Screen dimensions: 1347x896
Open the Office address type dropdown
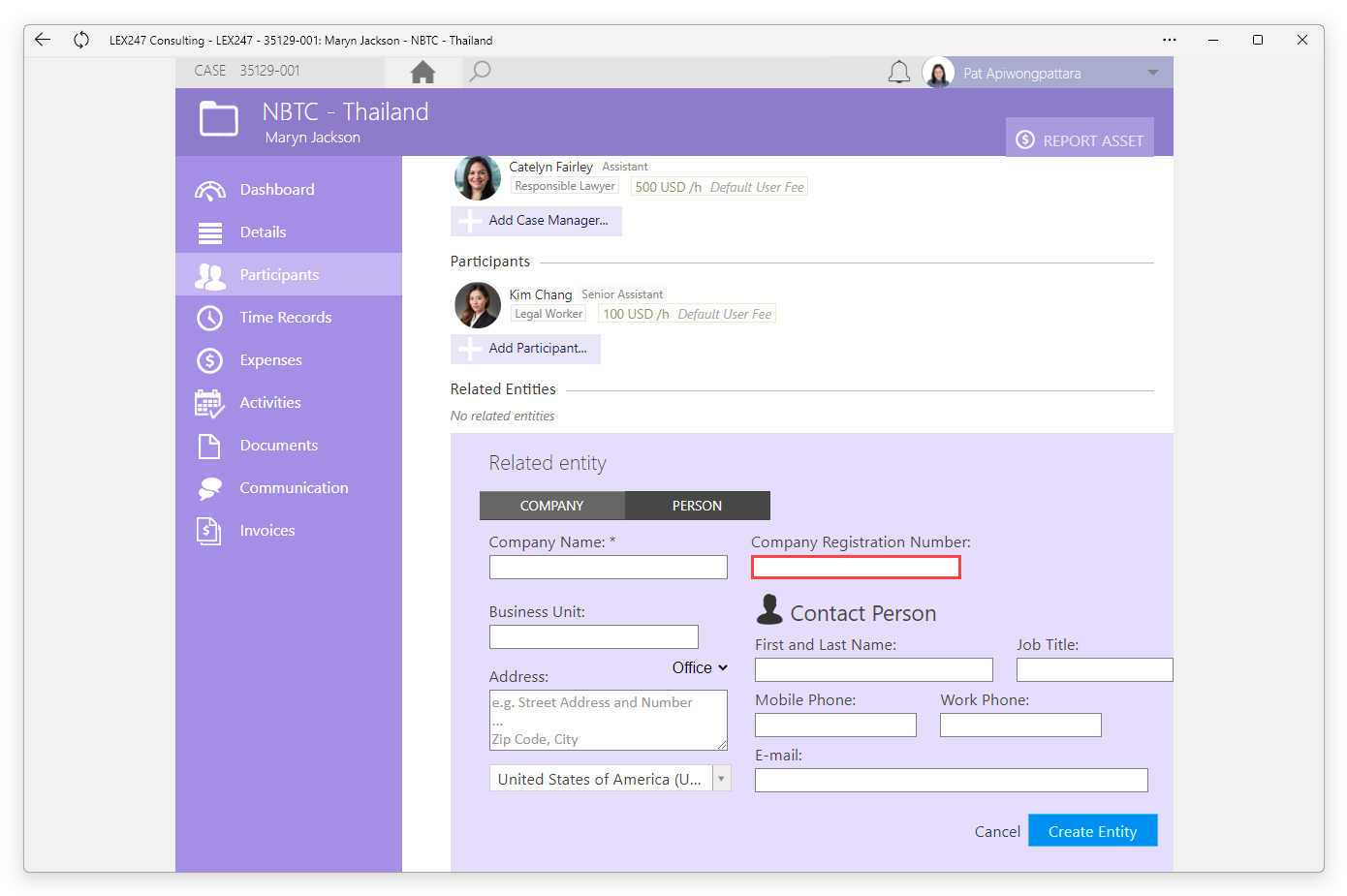700,668
